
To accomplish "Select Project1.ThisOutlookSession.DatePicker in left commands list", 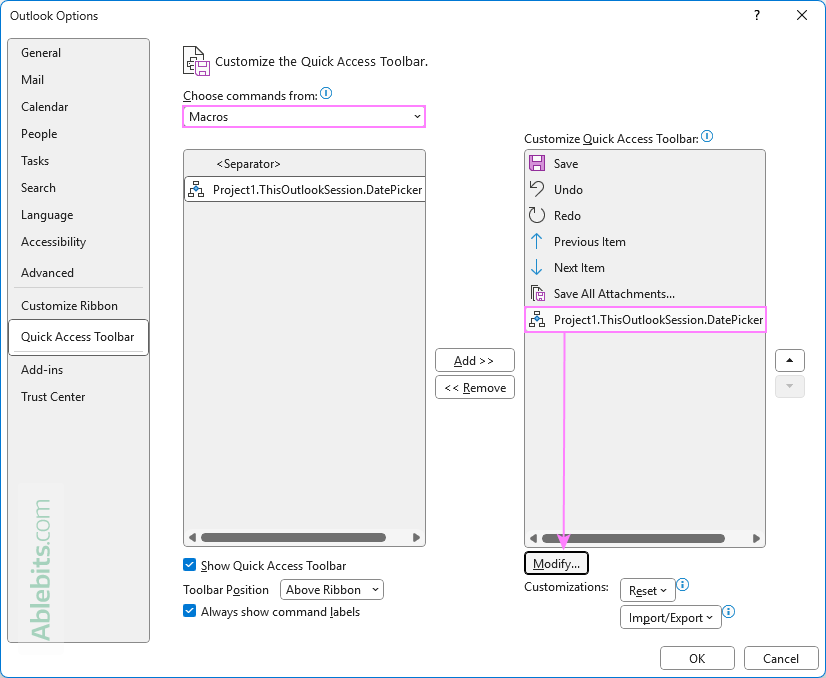I will pos(304,189).
